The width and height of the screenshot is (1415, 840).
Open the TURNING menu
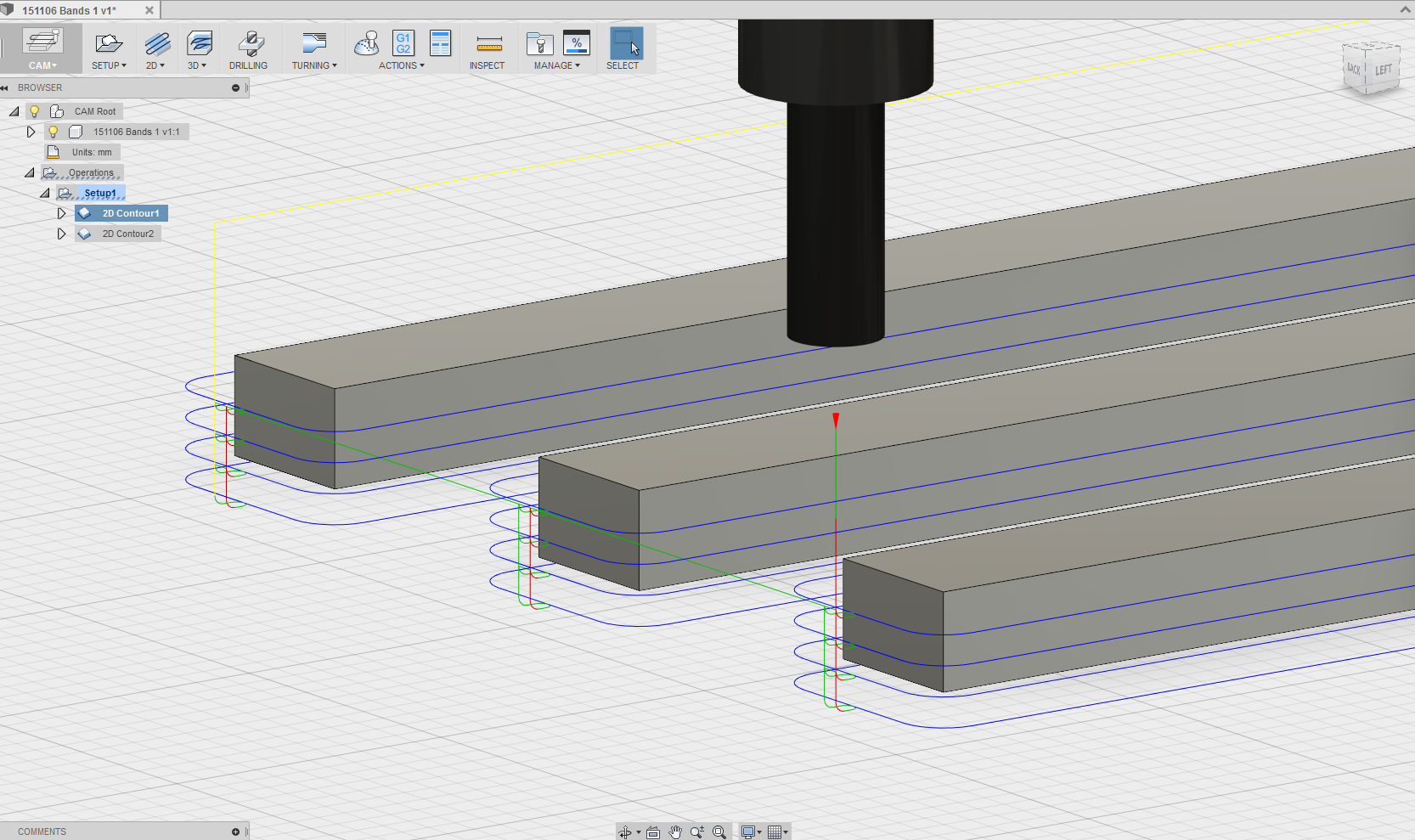(314, 65)
